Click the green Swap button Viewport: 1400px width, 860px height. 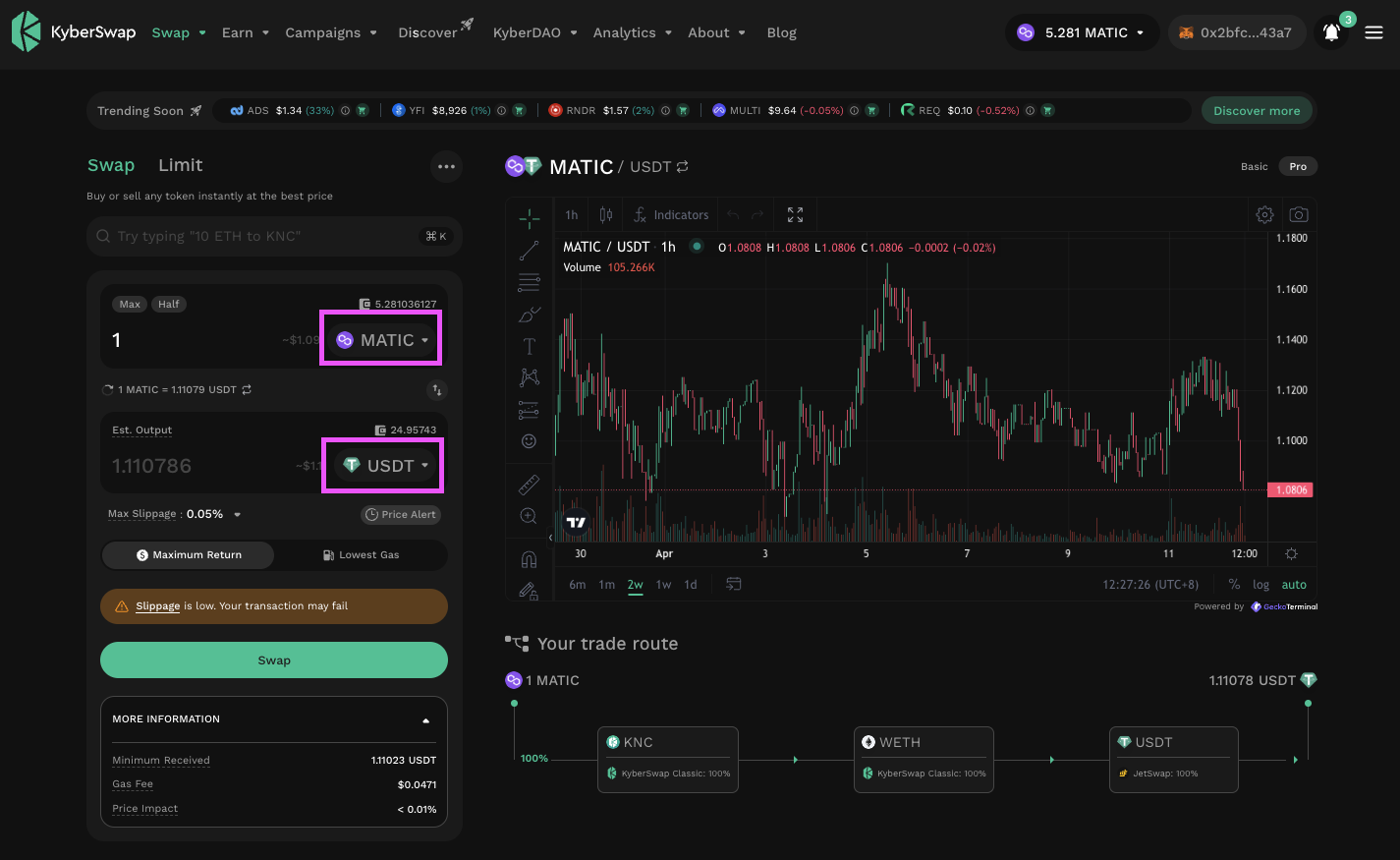tap(273, 660)
